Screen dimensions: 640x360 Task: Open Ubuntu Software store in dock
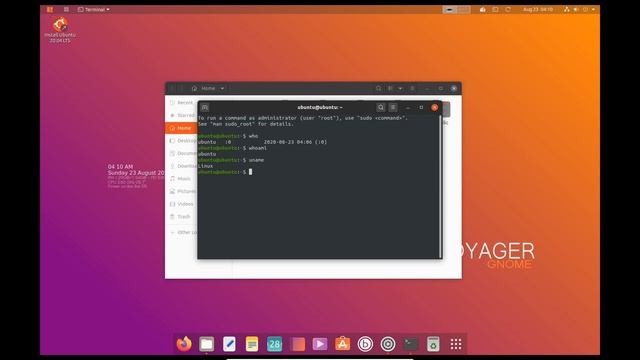[x=342, y=344]
